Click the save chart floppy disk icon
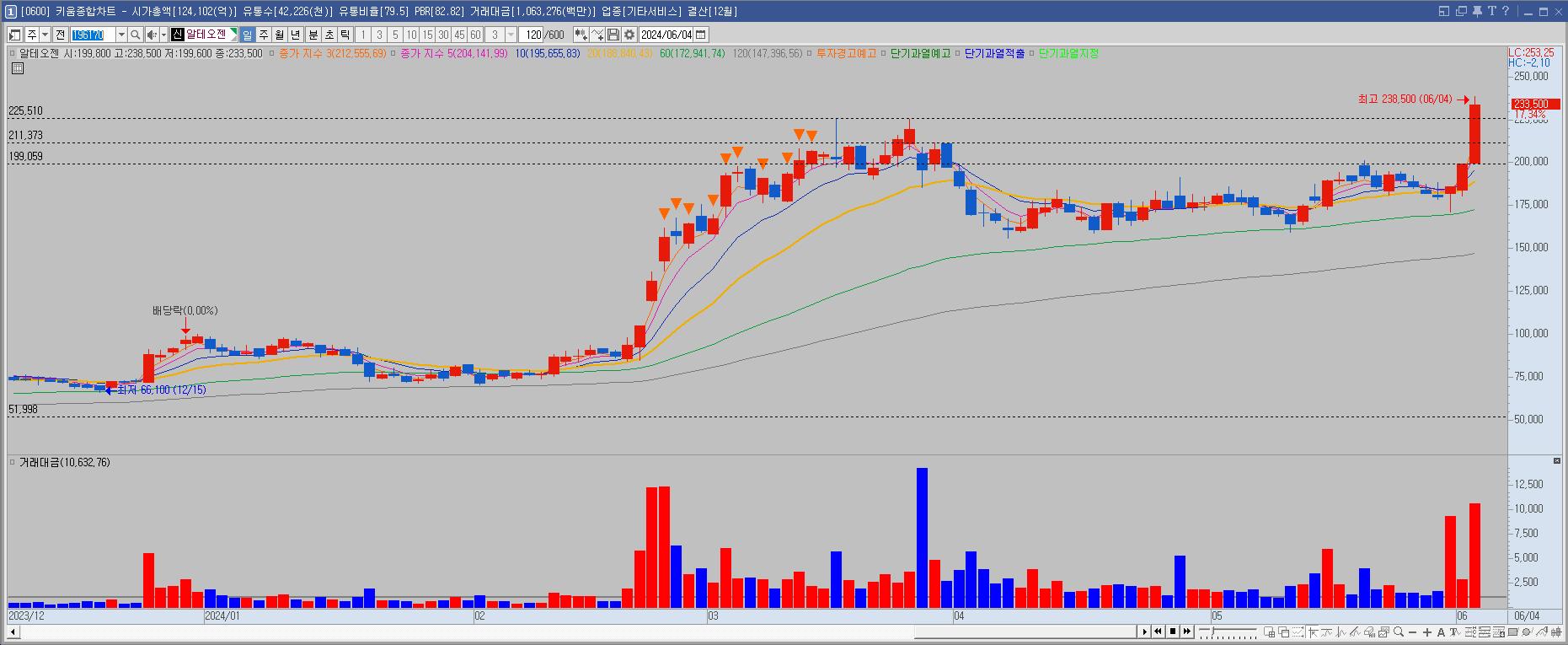This screenshot has width=1568, height=645. coord(613,35)
